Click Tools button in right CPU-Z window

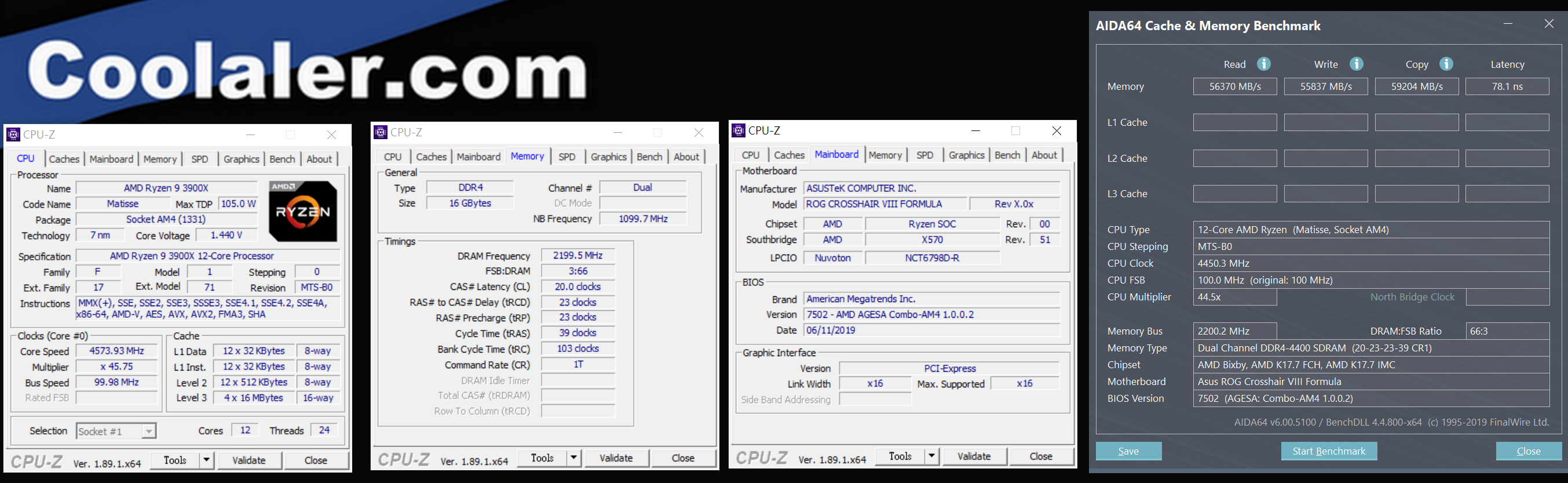click(x=900, y=456)
